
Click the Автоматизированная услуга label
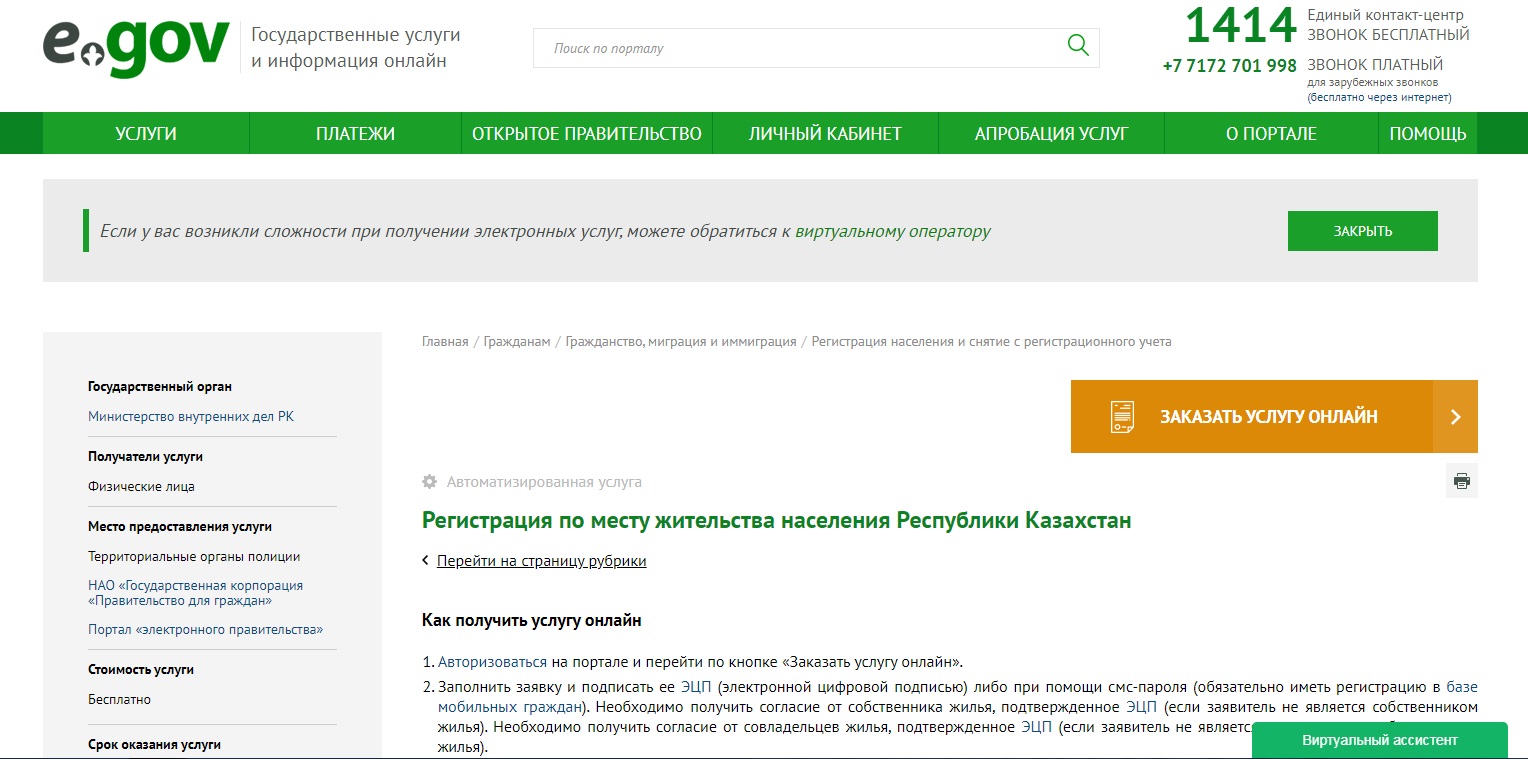coord(544,482)
